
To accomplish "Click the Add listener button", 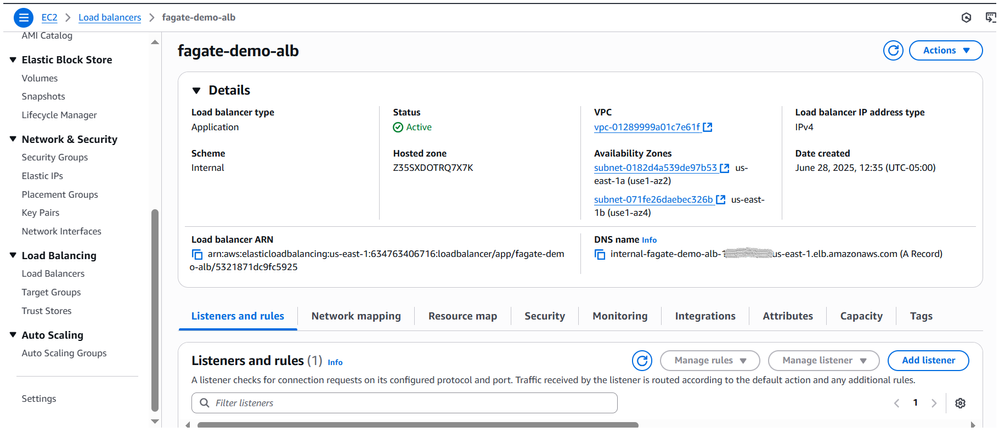I will point(928,360).
